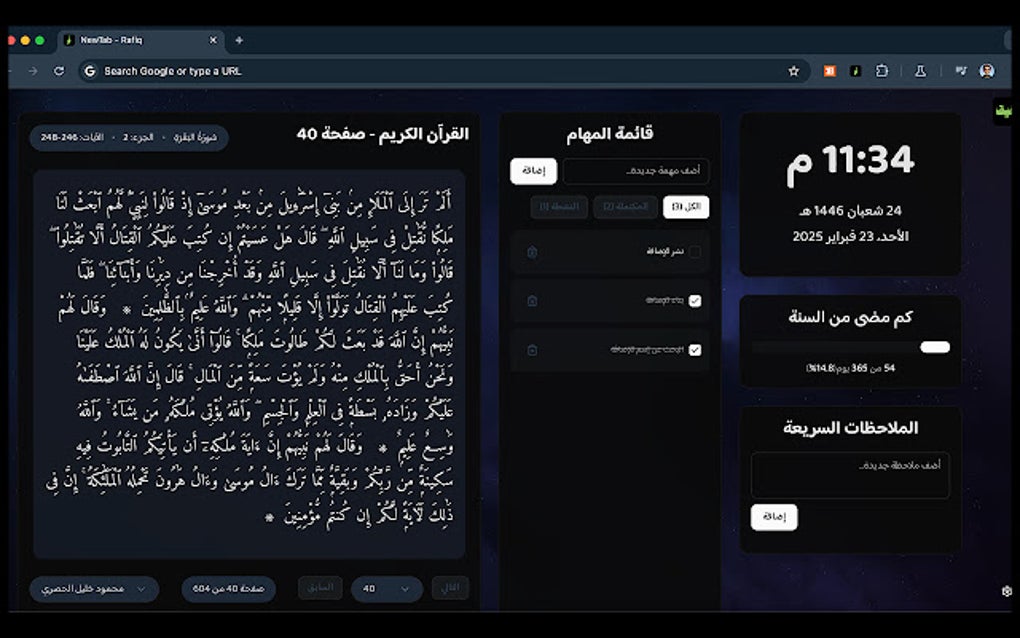Open the Rafiq extension icon in toolbar
This screenshot has width=1020, height=638.
coord(855,72)
